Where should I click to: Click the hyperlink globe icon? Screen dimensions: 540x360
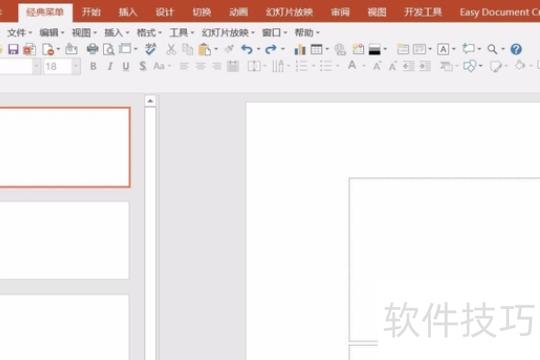[340, 50]
